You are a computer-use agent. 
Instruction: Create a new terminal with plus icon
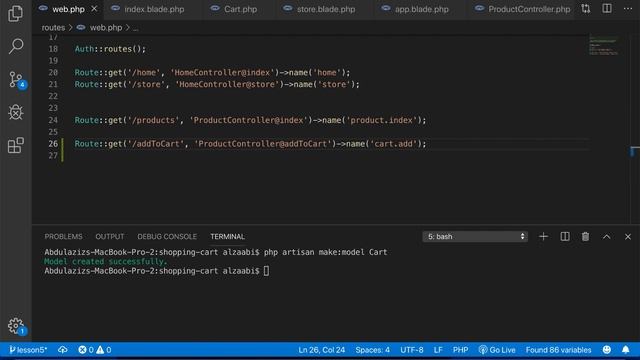pos(543,237)
